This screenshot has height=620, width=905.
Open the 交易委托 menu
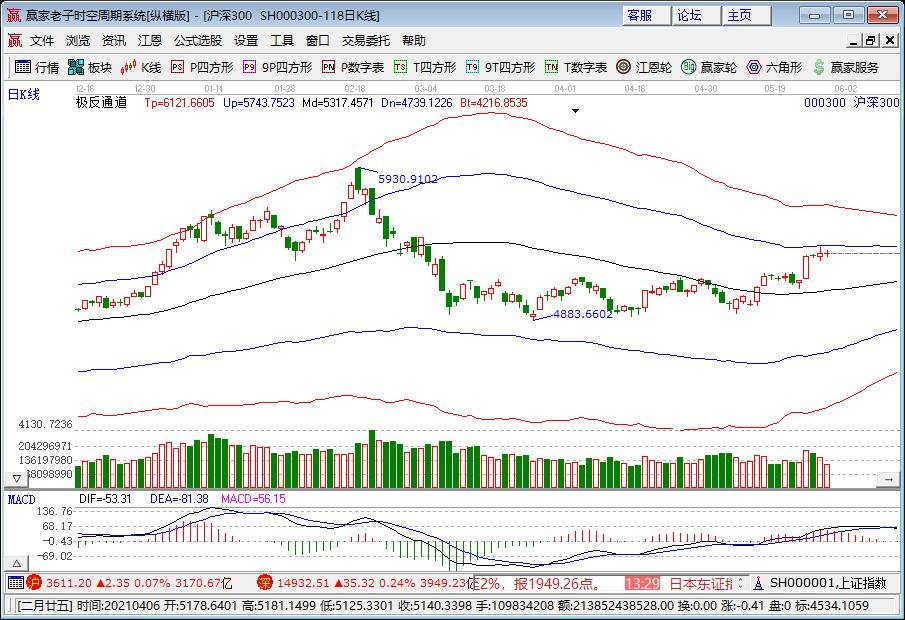click(366, 40)
